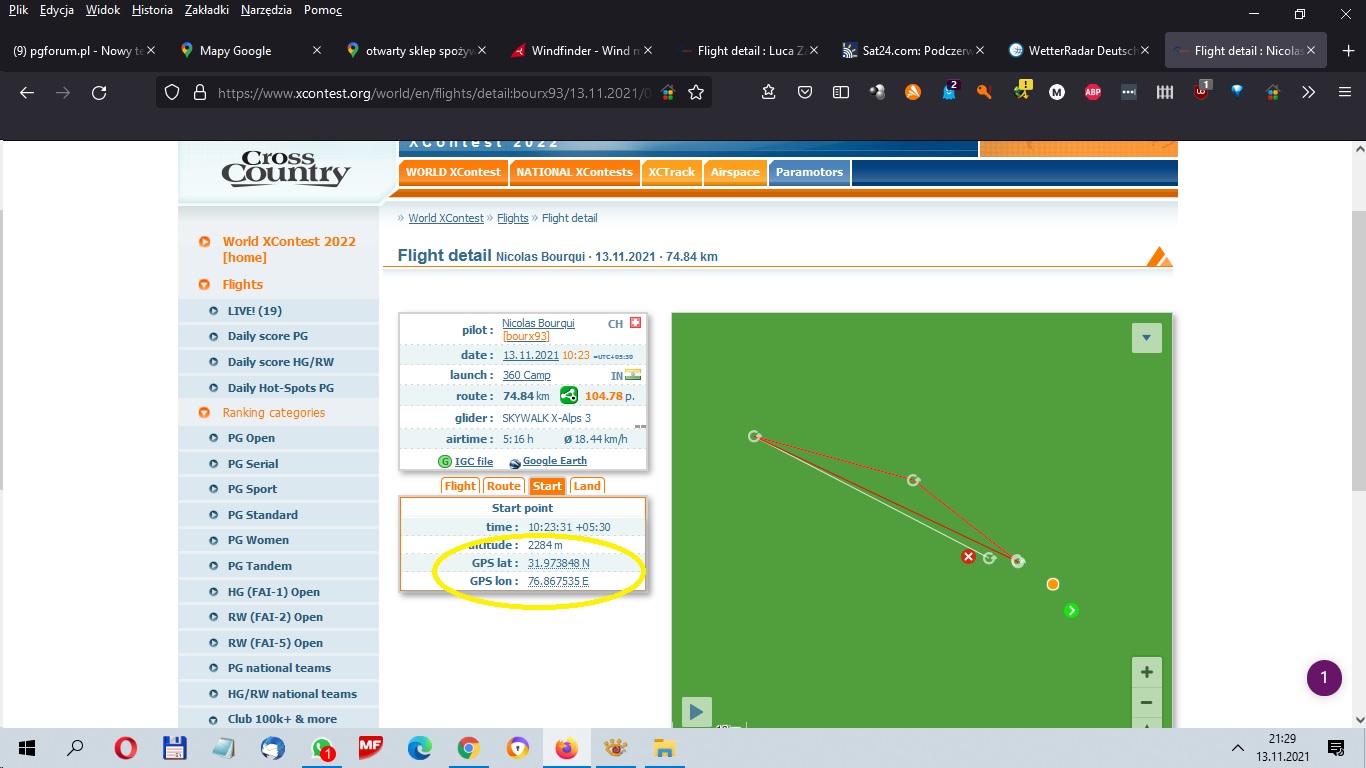Switch to the Route info tab
Screen dimensions: 1366x768
(503, 486)
